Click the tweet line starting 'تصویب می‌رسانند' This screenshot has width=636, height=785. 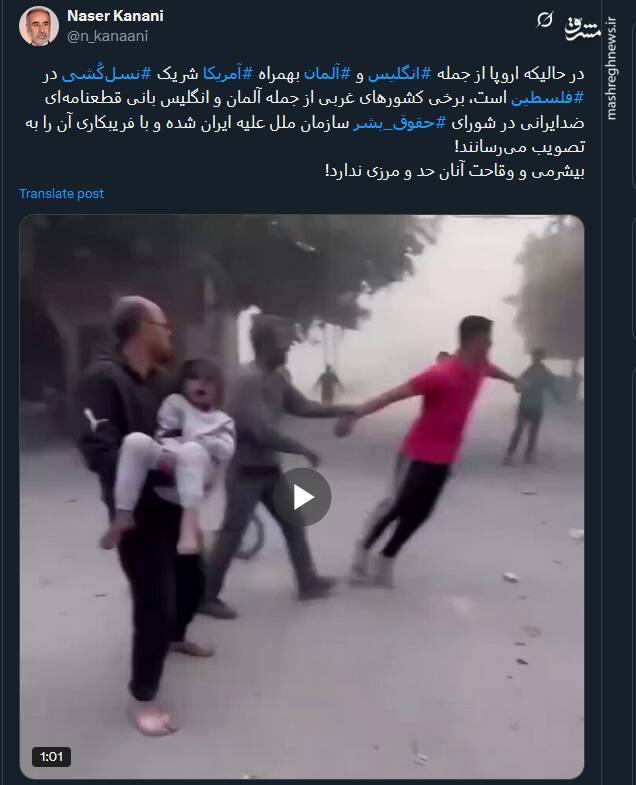pyautogui.click(x=519, y=147)
